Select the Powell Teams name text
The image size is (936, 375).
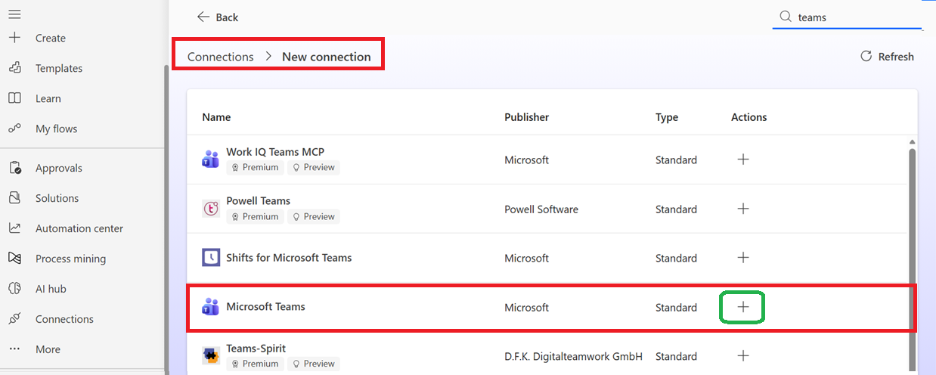pyautogui.click(x=258, y=201)
